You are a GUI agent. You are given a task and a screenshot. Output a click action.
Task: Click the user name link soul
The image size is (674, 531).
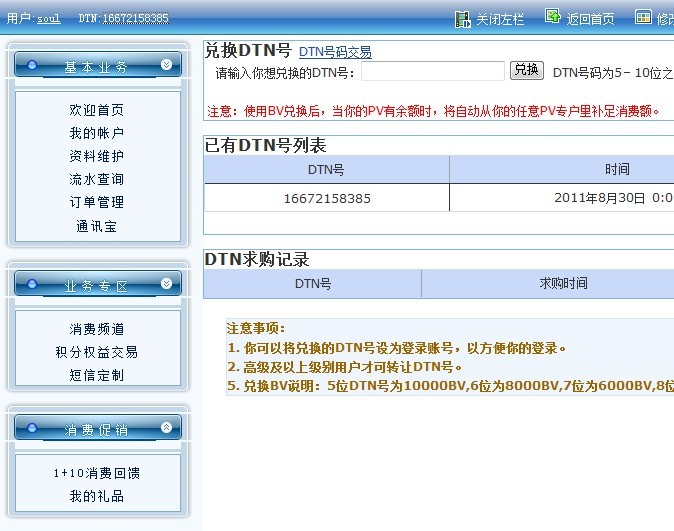(x=49, y=18)
